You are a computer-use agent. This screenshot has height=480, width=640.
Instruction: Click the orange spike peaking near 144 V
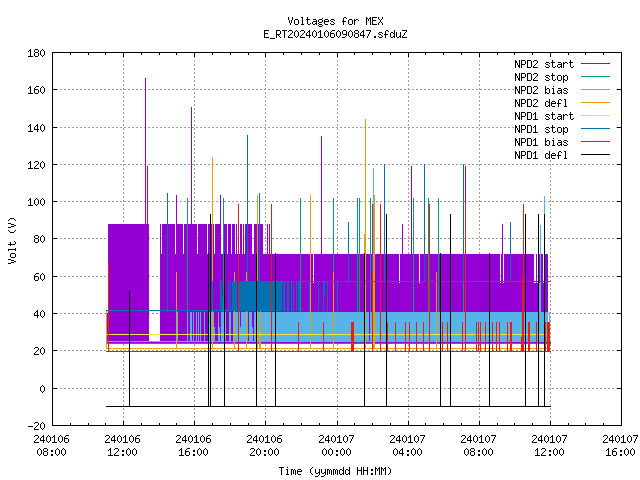(365, 186)
